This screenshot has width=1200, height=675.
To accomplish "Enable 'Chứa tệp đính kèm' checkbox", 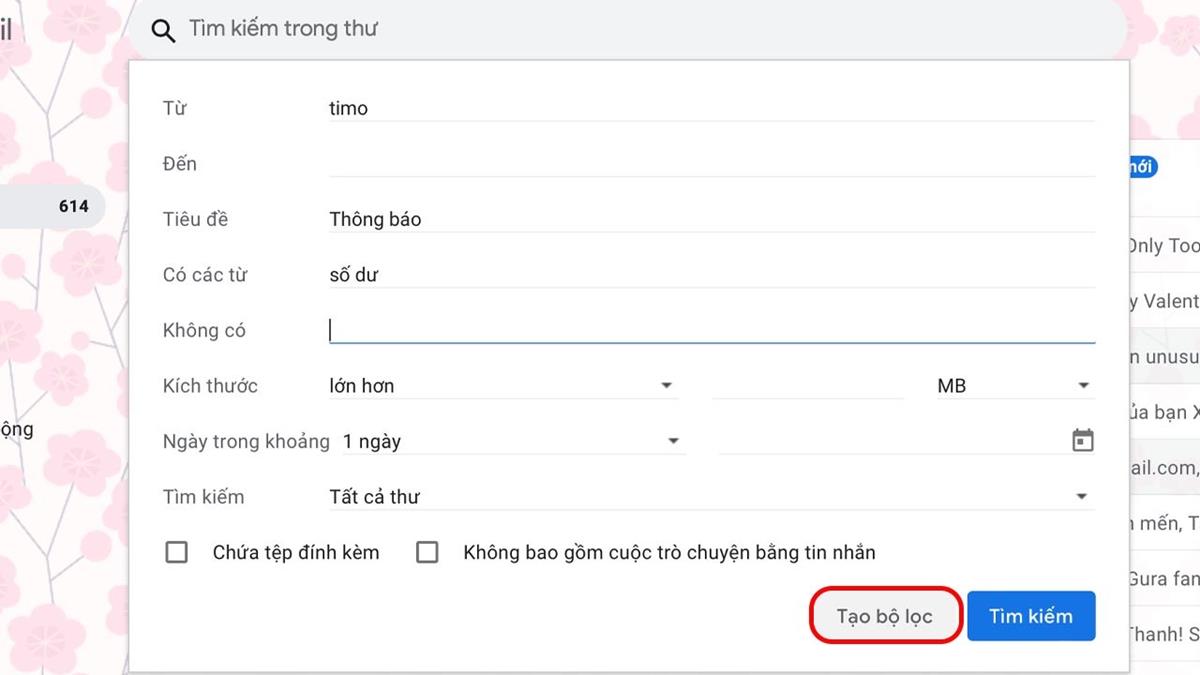I will click(177, 552).
